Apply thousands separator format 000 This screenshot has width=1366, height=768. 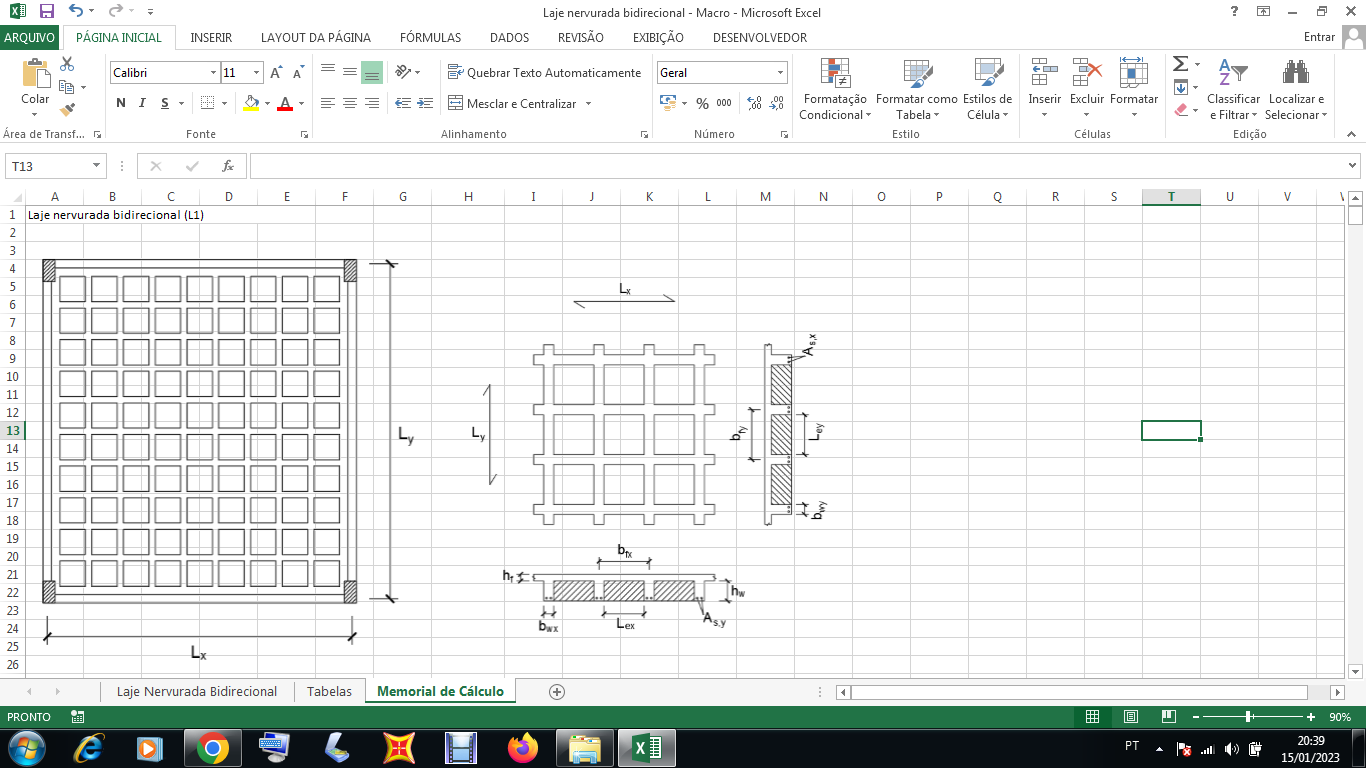pyautogui.click(x=724, y=103)
